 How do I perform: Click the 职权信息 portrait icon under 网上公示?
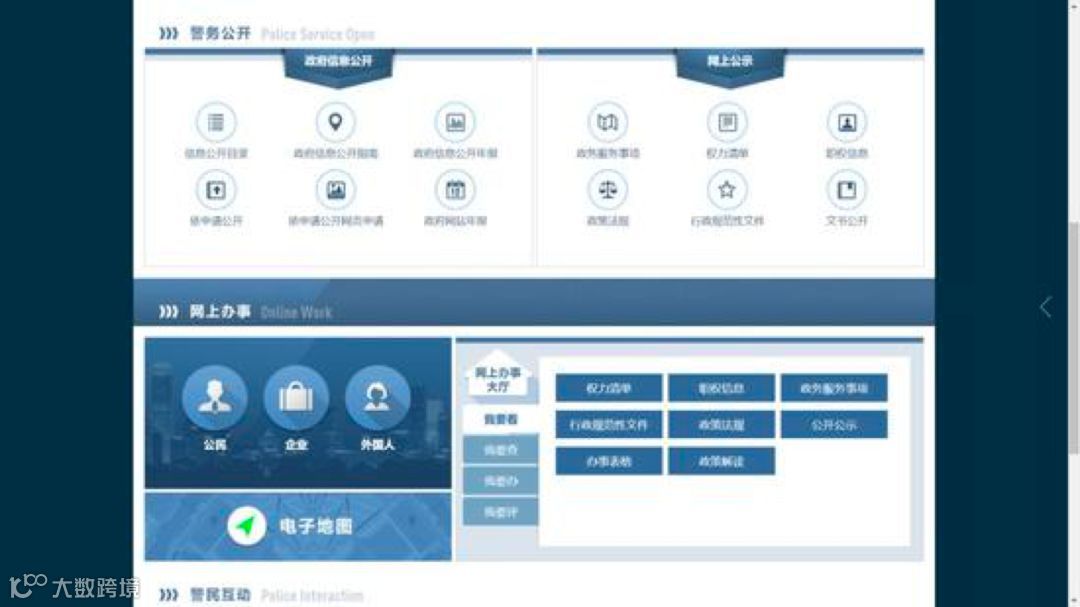coord(847,123)
